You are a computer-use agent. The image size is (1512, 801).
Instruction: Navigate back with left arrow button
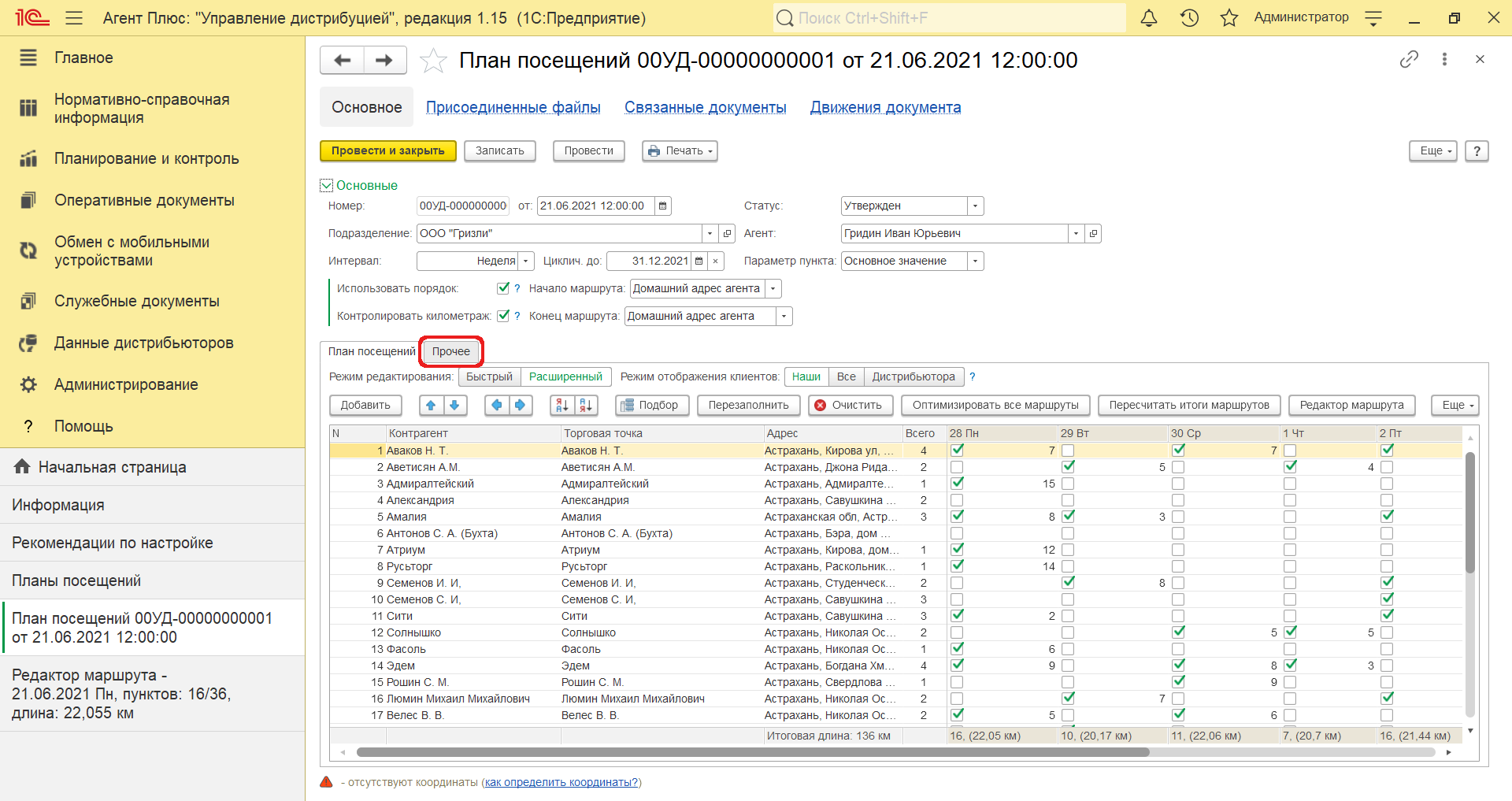tap(343, 60)
